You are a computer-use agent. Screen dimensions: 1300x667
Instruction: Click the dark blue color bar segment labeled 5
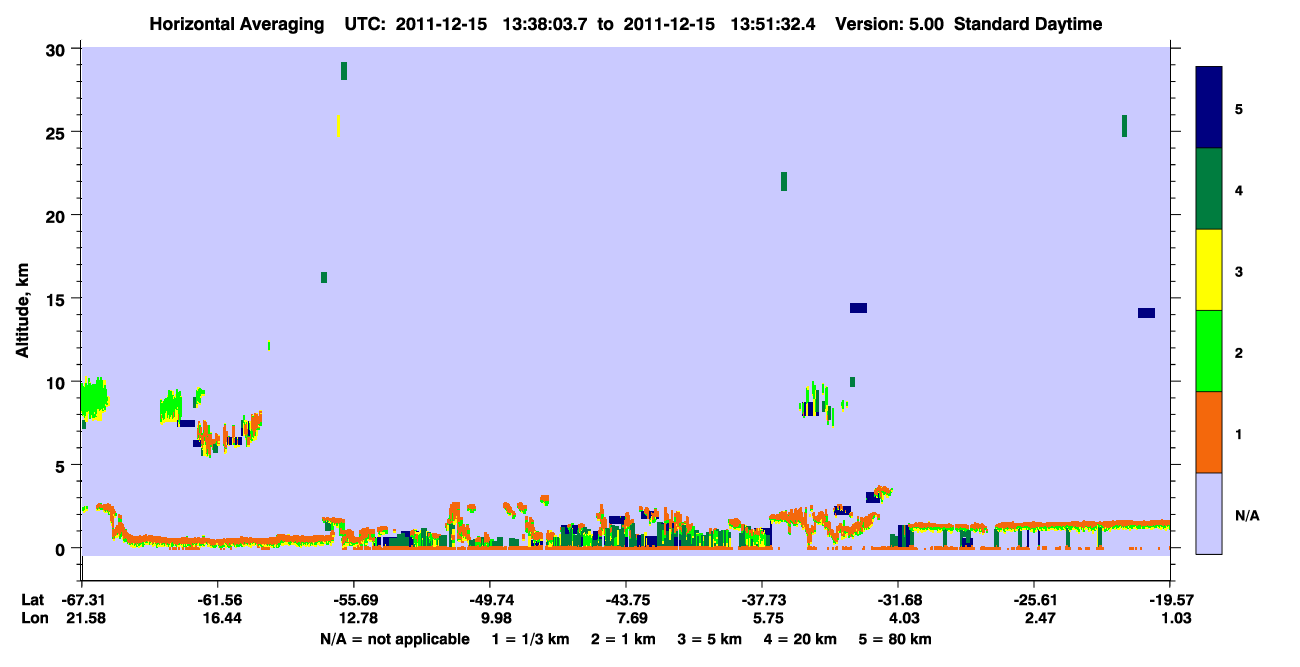pos(1209,108)
